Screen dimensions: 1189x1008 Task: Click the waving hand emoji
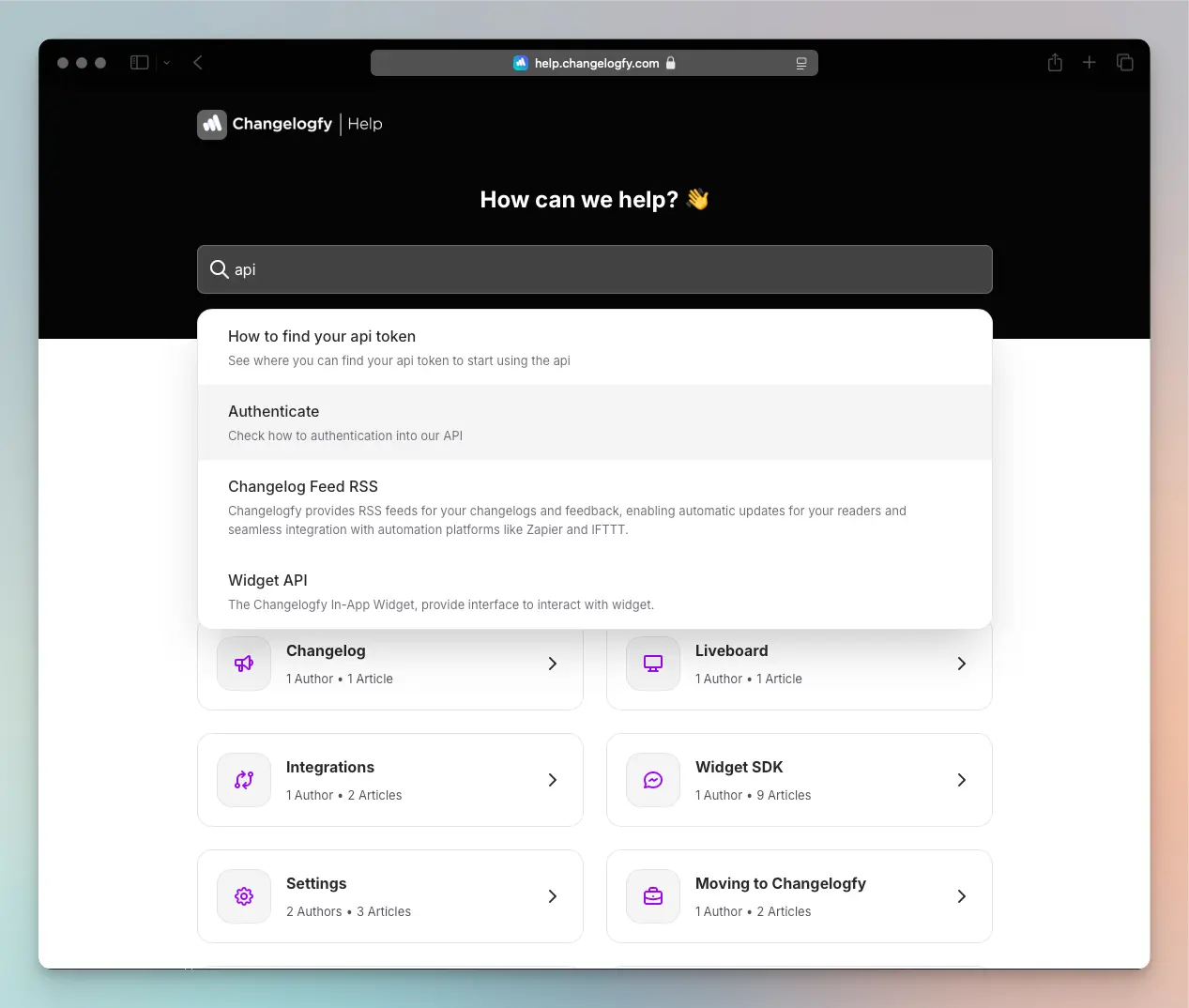point(697,199)
